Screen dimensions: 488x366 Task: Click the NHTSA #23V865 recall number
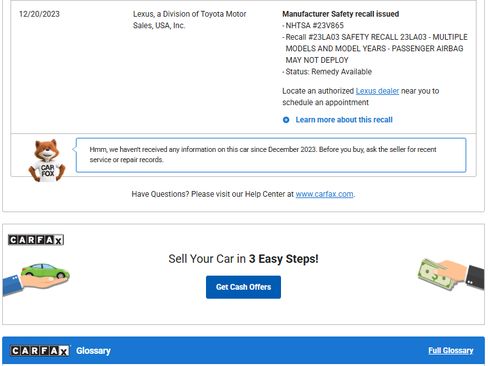(x=314, y=25)
